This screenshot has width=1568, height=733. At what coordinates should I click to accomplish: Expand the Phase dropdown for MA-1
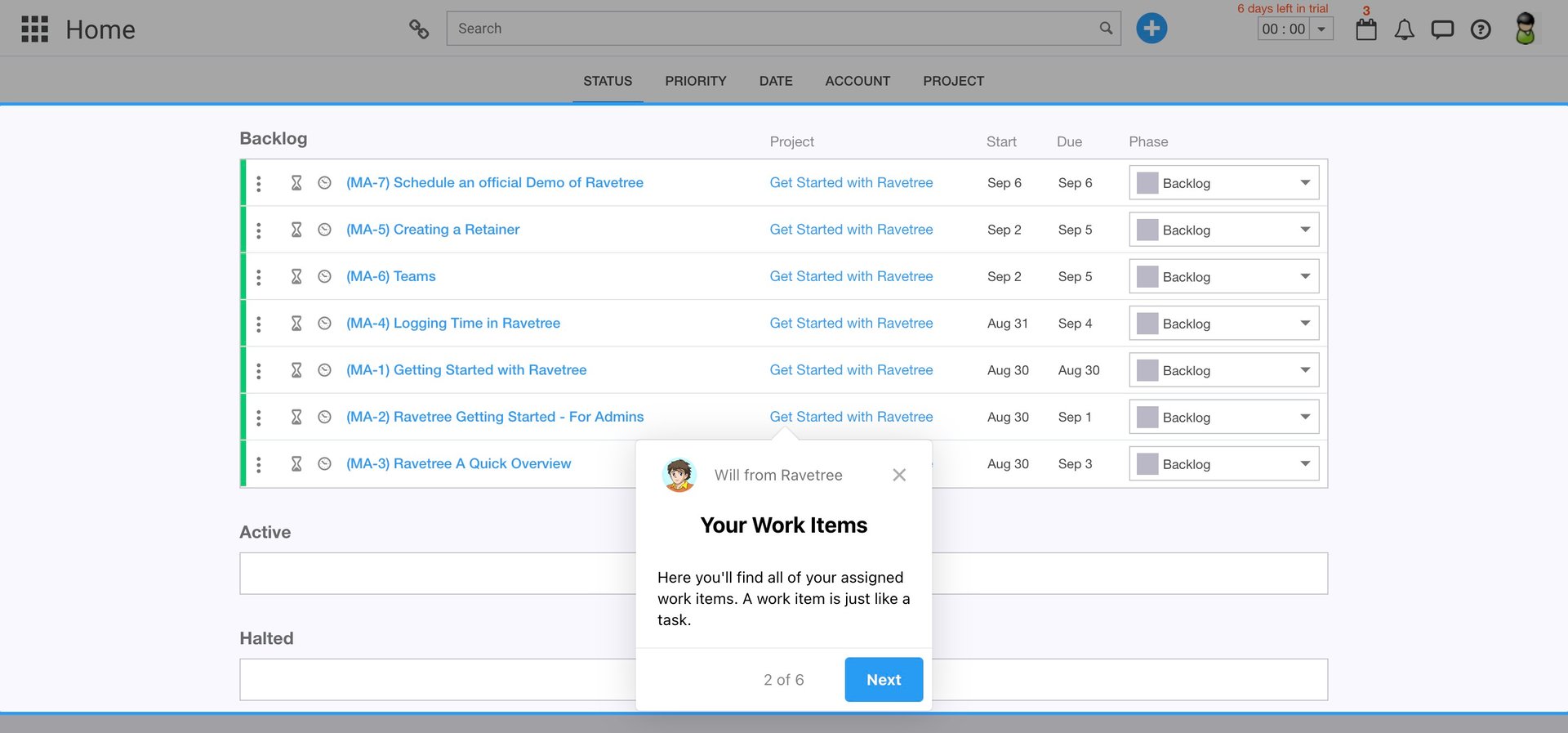pos(1224,370)
